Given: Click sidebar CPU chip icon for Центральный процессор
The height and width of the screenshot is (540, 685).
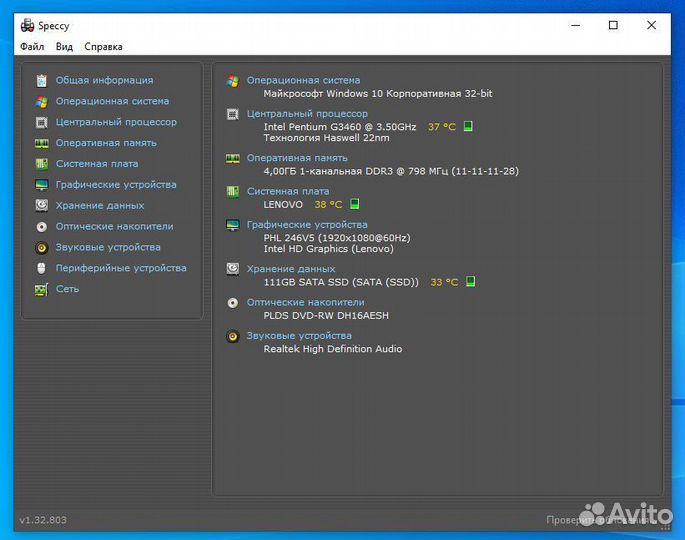Looking at the screenshot, I should (x=42, y=122).
